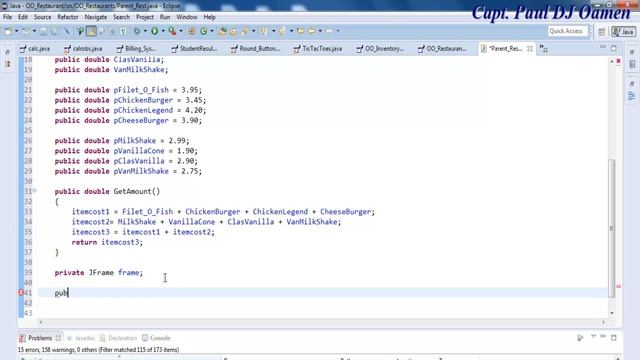640x360 pixels.
Task: Open the Run dropdown arrow
Action: 163,31
